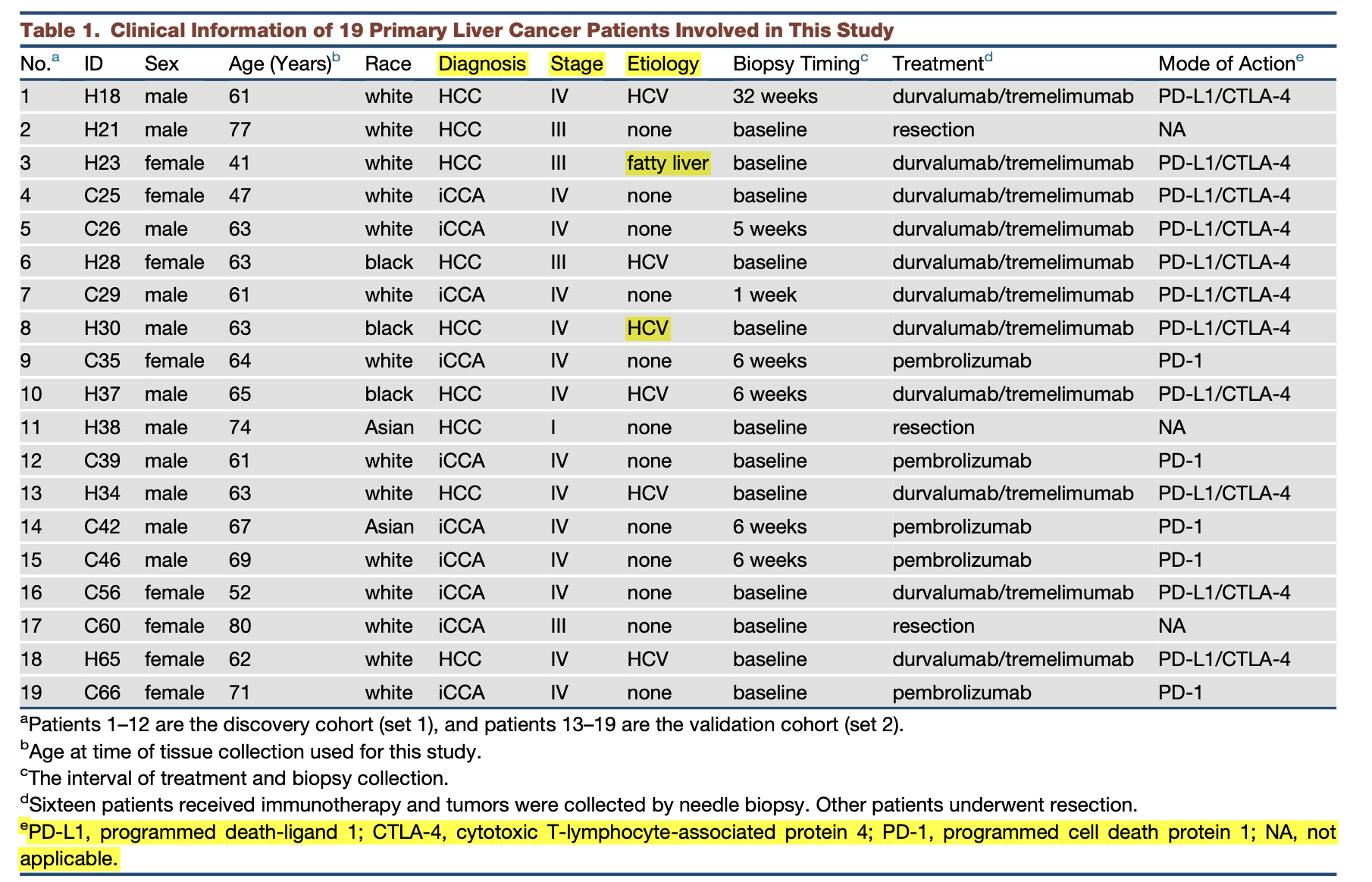
Task: Click 'pembrolizumab' treatment in row C66
Action: (x=962, y=693)
